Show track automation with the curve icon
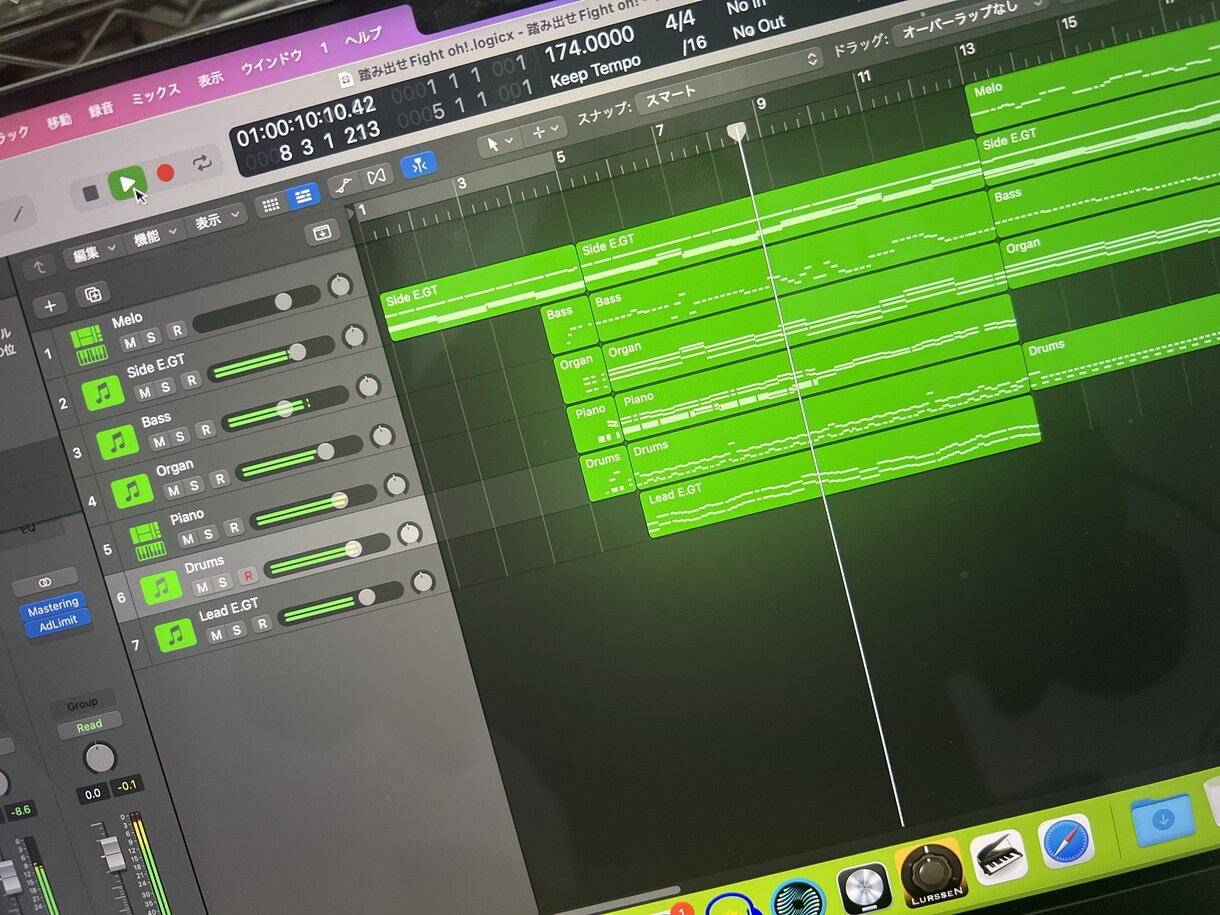 click(x=344, y=184)
